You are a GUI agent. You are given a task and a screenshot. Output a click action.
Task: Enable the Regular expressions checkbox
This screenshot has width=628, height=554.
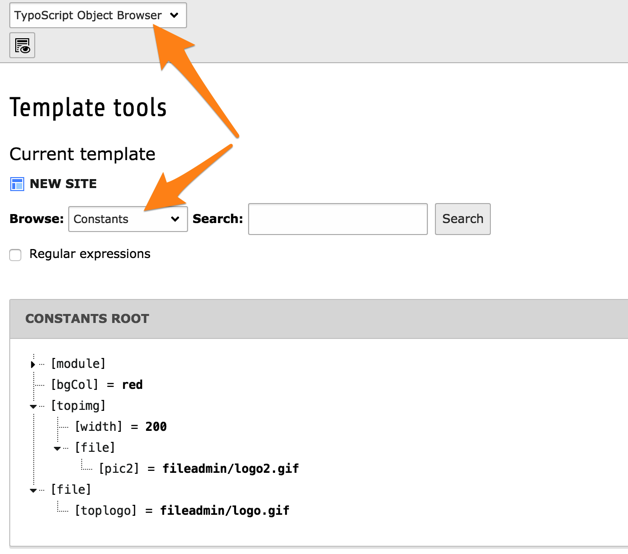coord(15,255)
